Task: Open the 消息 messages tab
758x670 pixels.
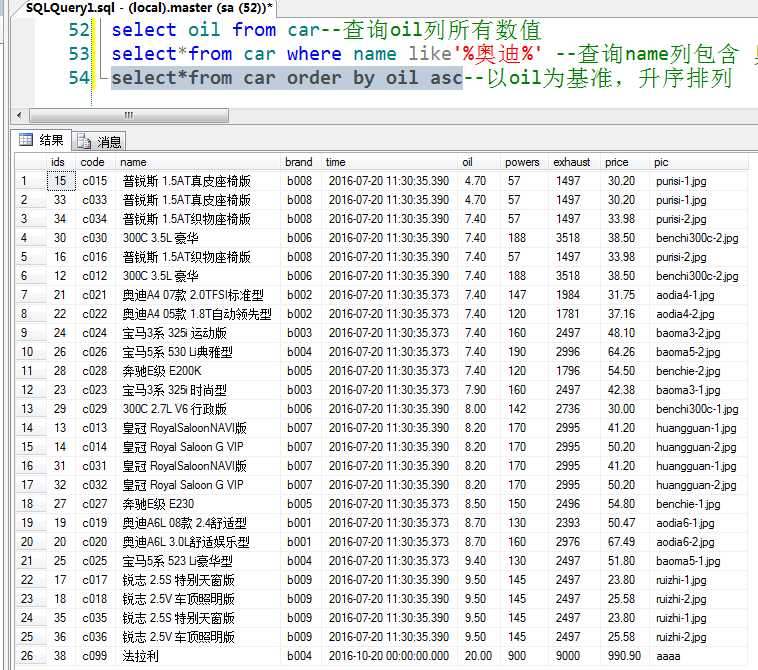Action: click(99, 142)
